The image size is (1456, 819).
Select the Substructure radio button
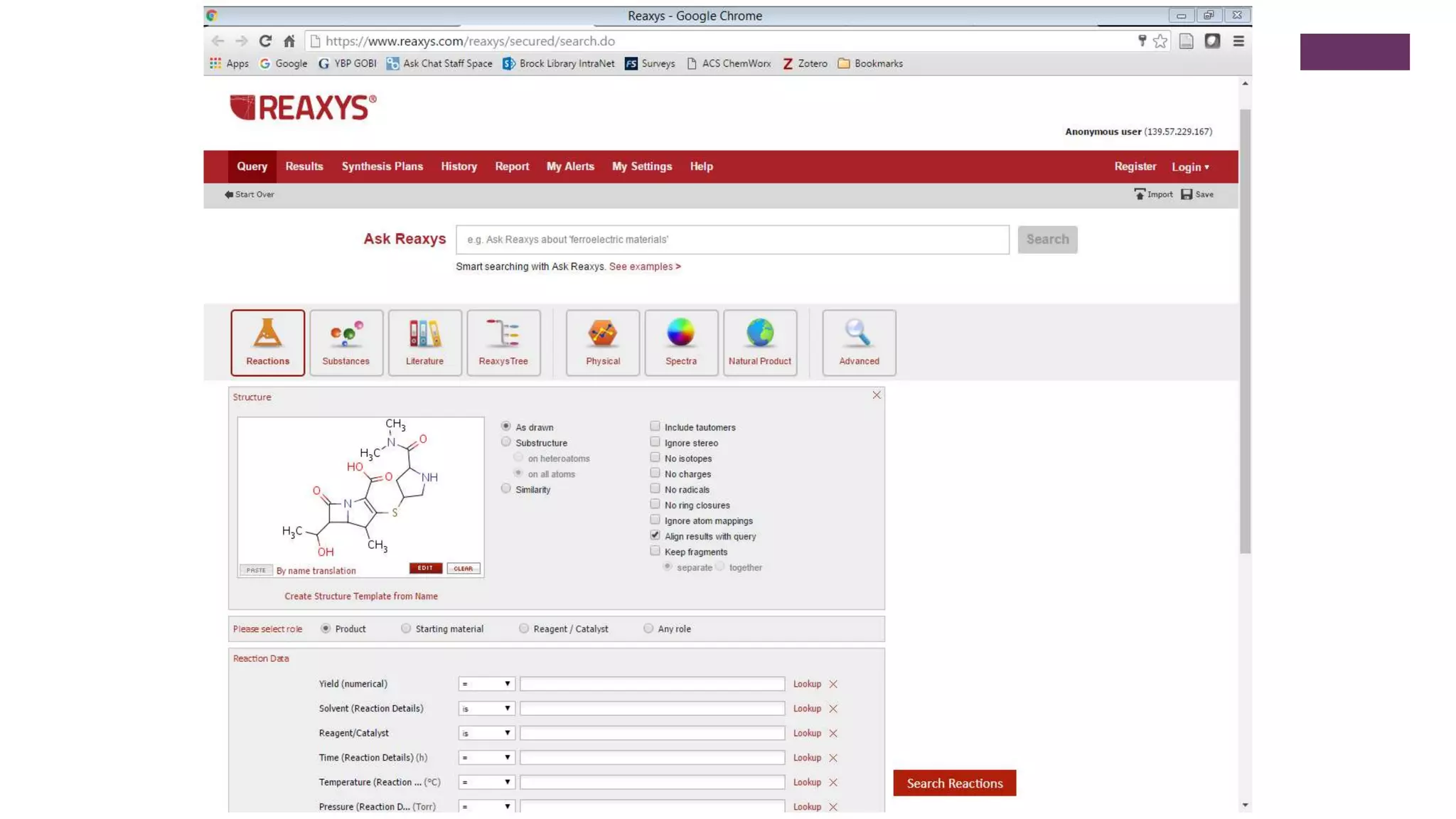(505, 442)
